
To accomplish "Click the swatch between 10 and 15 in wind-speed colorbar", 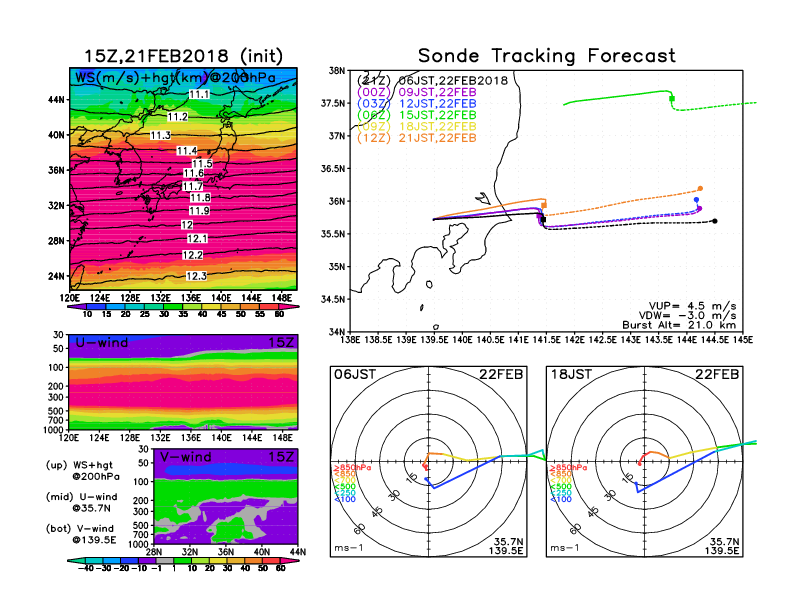I will [x=96, y=306].
